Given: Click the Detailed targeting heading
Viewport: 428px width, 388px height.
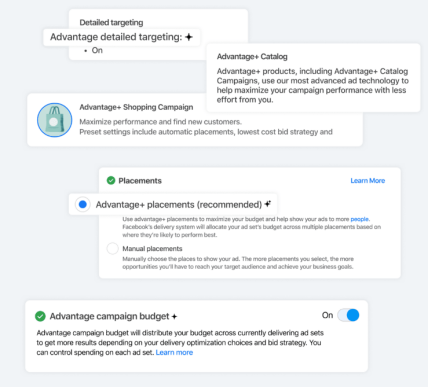Looking at the screenshot, I should 111,23.
